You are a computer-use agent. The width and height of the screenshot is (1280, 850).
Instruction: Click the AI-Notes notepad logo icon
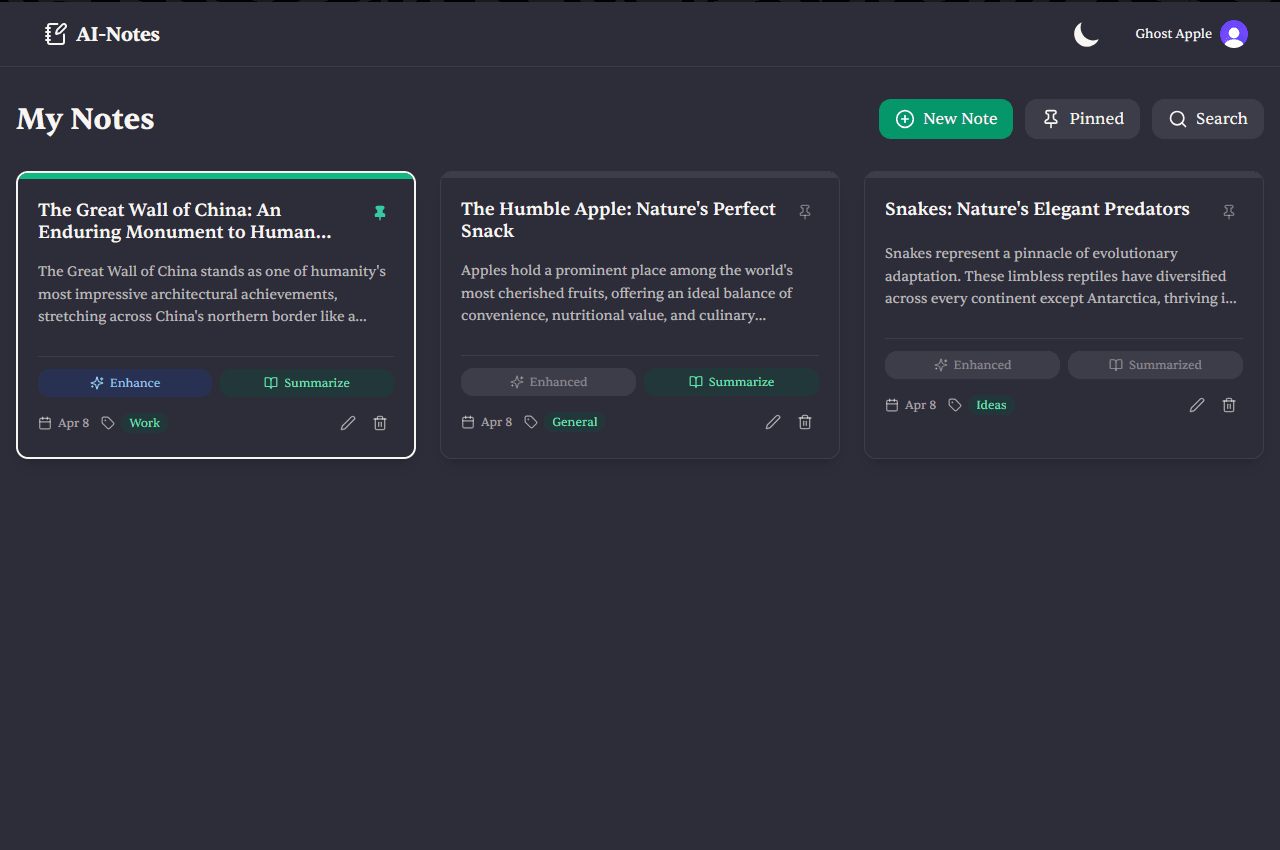tap(56, 34)
